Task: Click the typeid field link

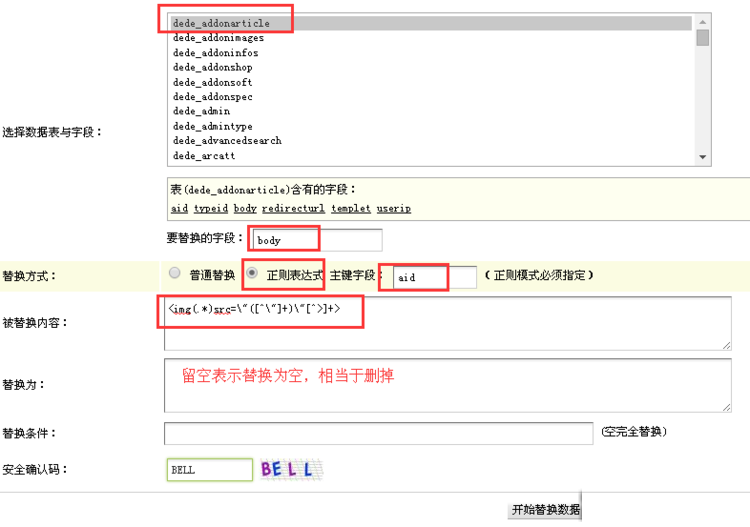Action: click(211, 209)
